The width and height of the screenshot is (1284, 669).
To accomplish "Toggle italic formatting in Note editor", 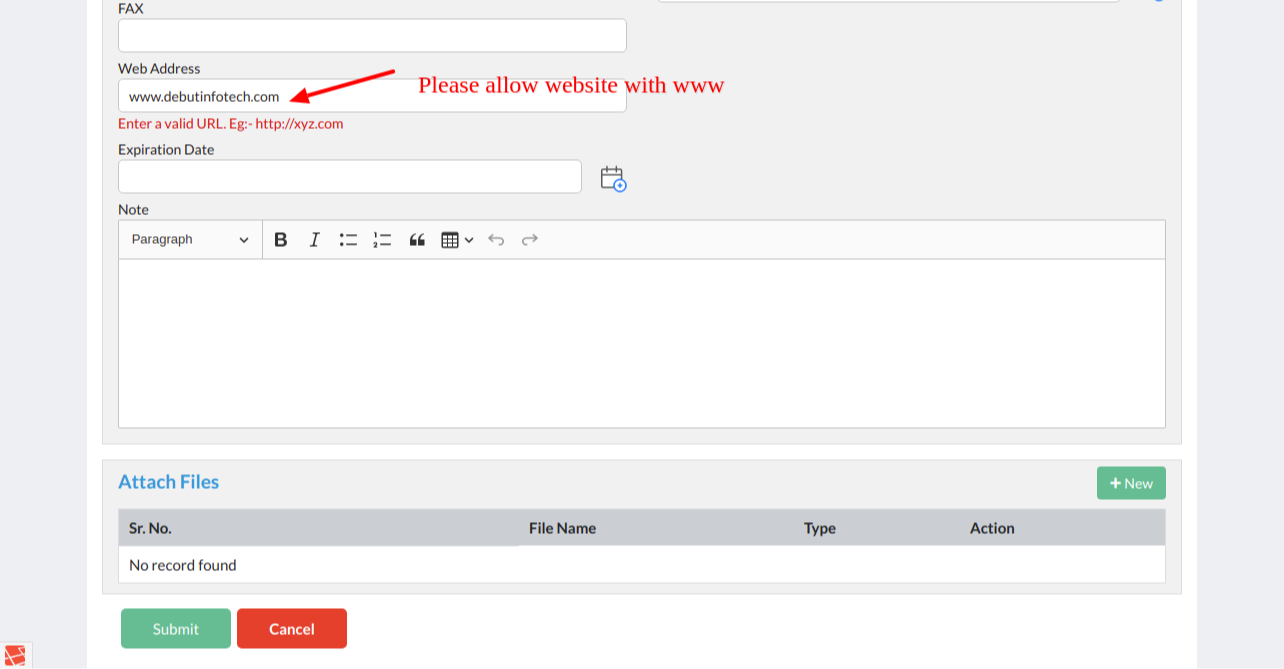I will [x=314, y=240].
